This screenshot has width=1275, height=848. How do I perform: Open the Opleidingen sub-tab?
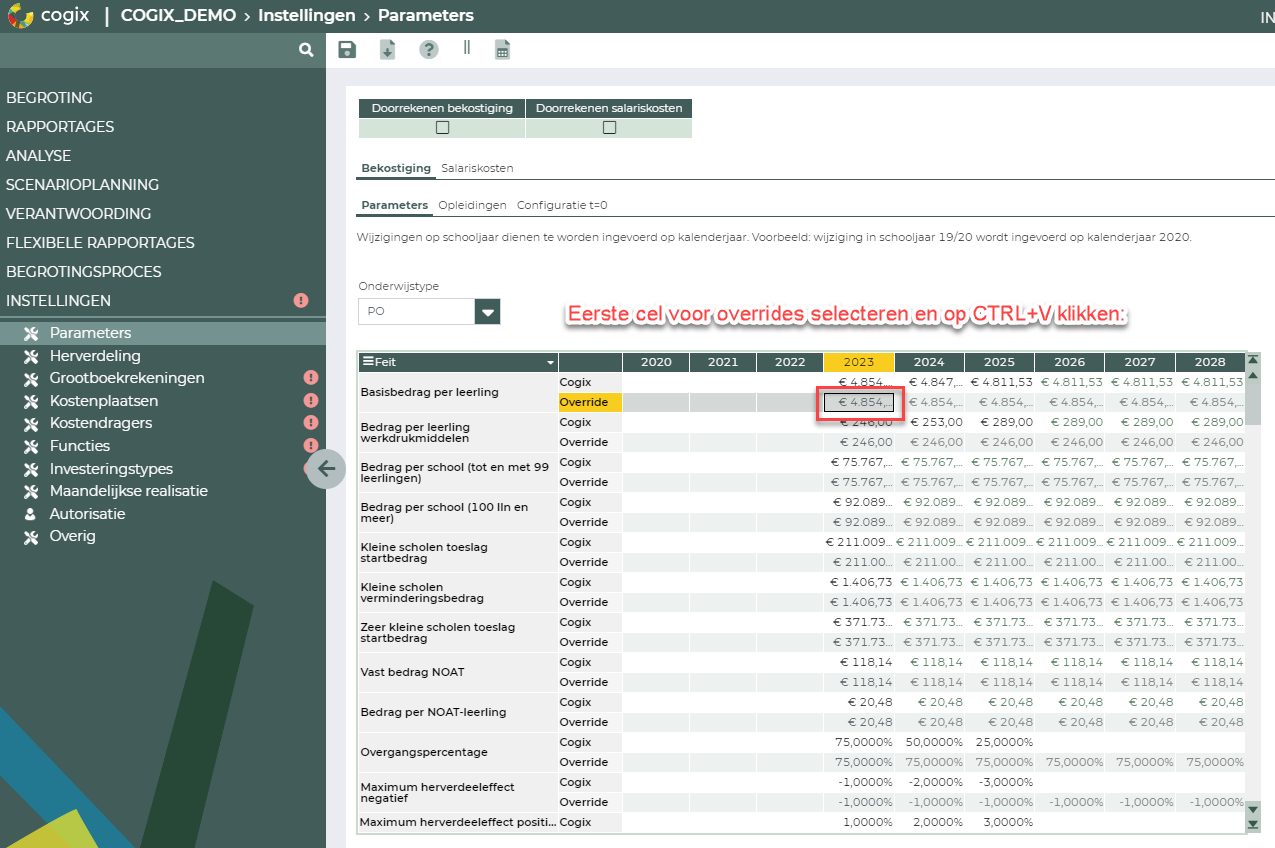[472, 205]
